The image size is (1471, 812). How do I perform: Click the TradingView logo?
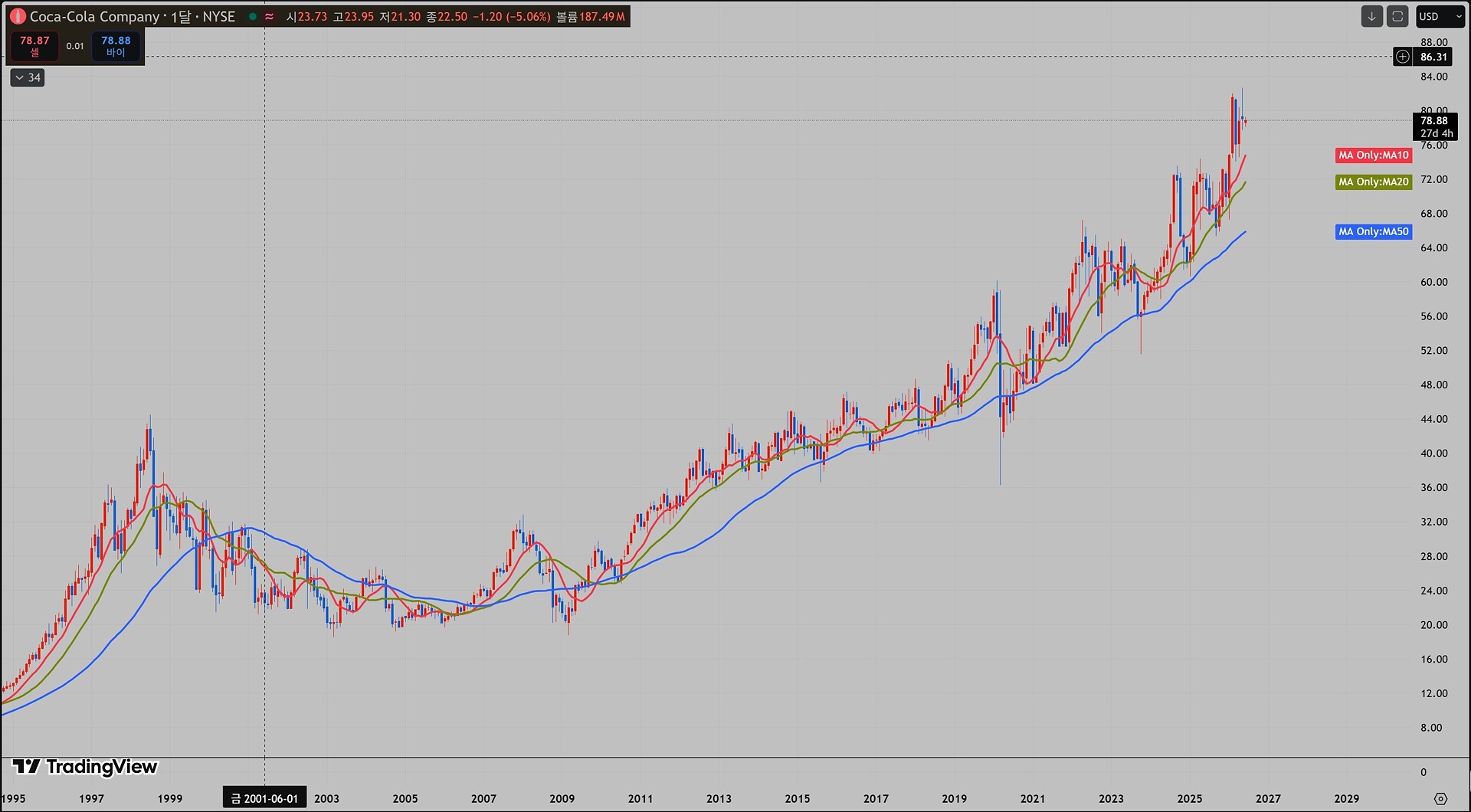tap(85, 767)
